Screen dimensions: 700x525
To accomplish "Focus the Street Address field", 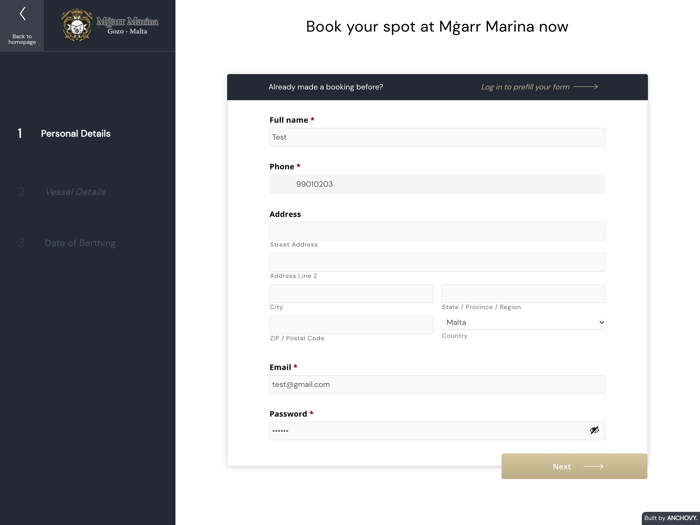I will pos(437,231).
